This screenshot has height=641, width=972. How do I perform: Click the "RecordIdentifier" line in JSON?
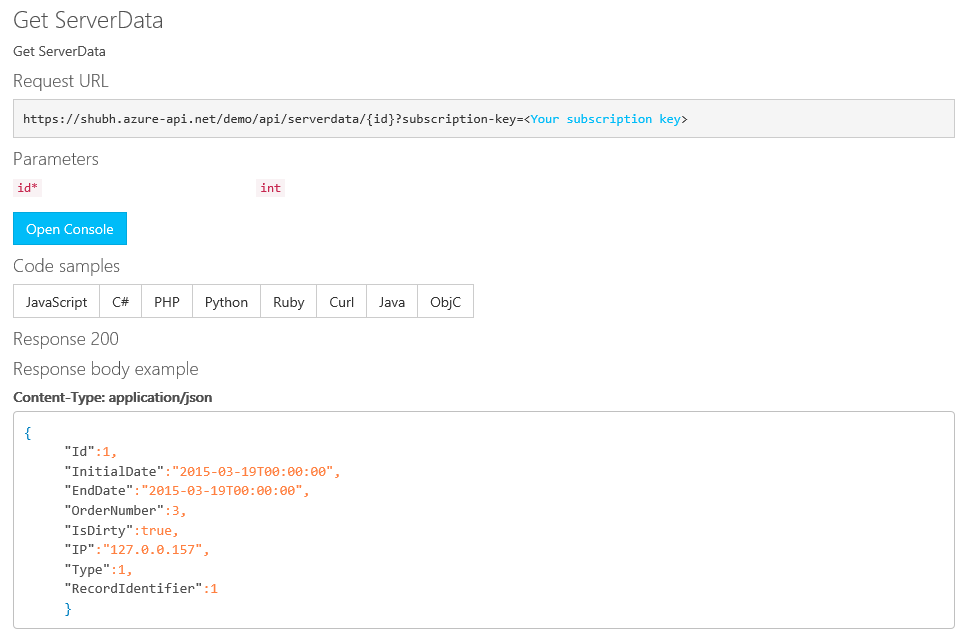[x=140, y=589]
